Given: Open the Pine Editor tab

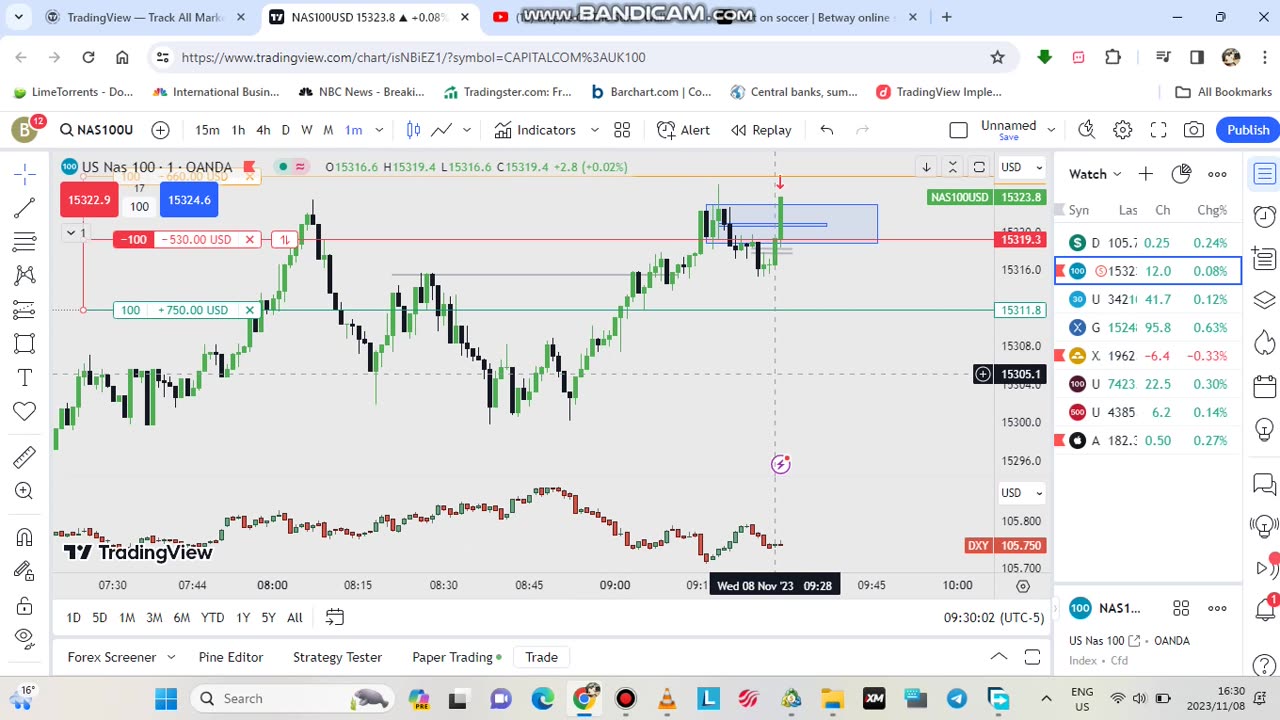Looking at the screenshot, I should click(230, 657).
